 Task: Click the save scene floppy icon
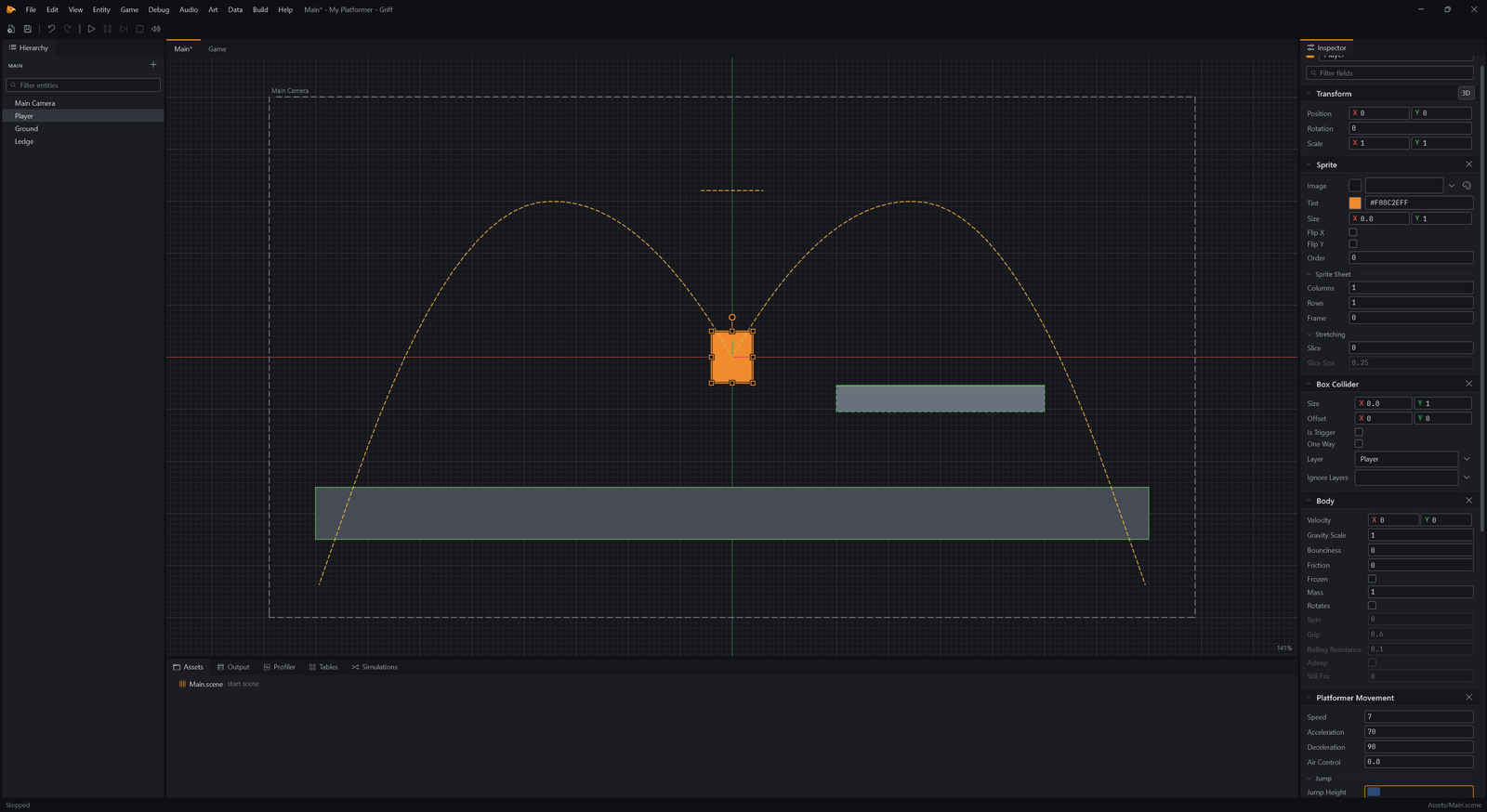28,29
